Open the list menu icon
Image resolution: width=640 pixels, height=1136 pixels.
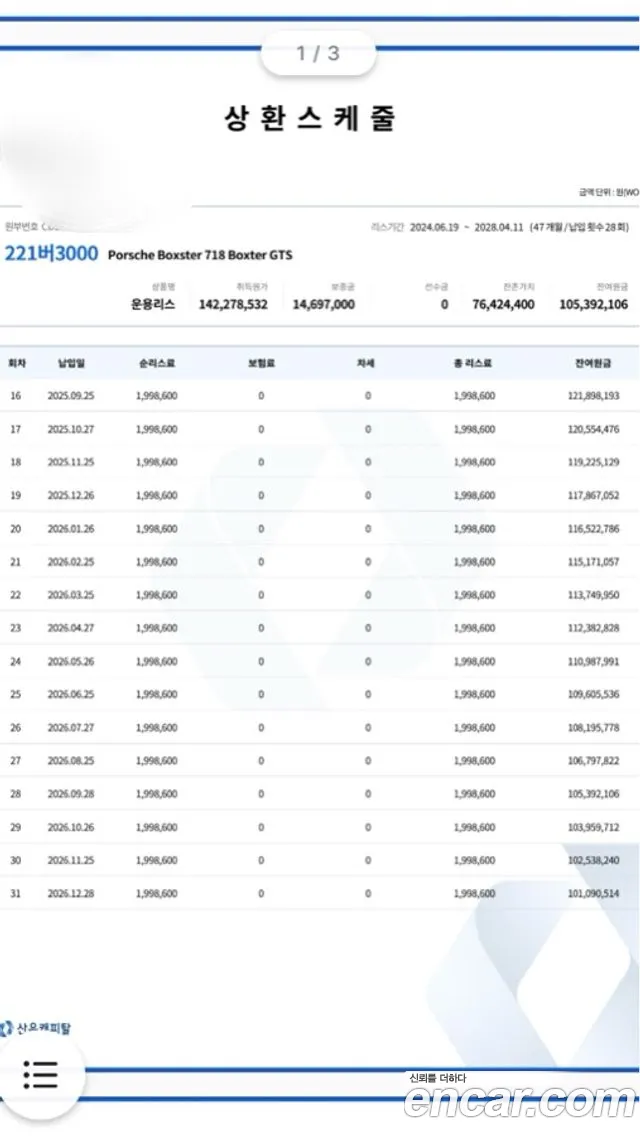(x=40, y=1074)
